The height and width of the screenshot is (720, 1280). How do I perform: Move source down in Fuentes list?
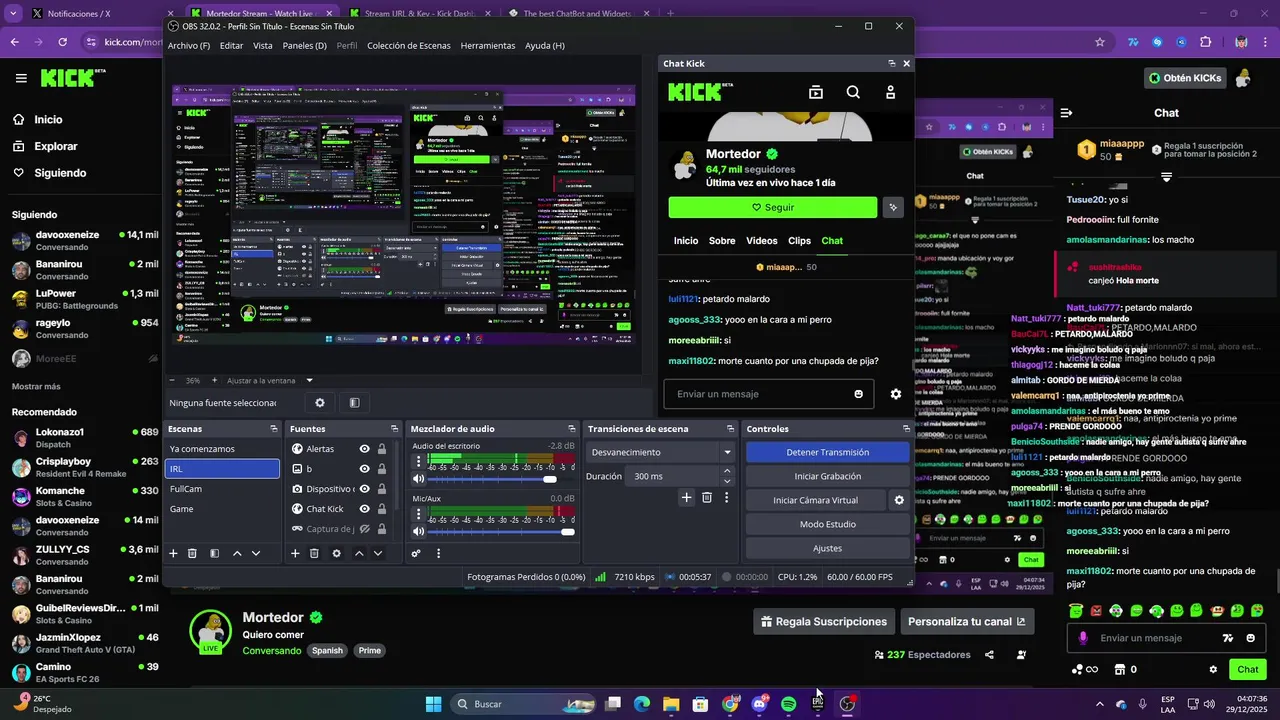pos(378,553)
